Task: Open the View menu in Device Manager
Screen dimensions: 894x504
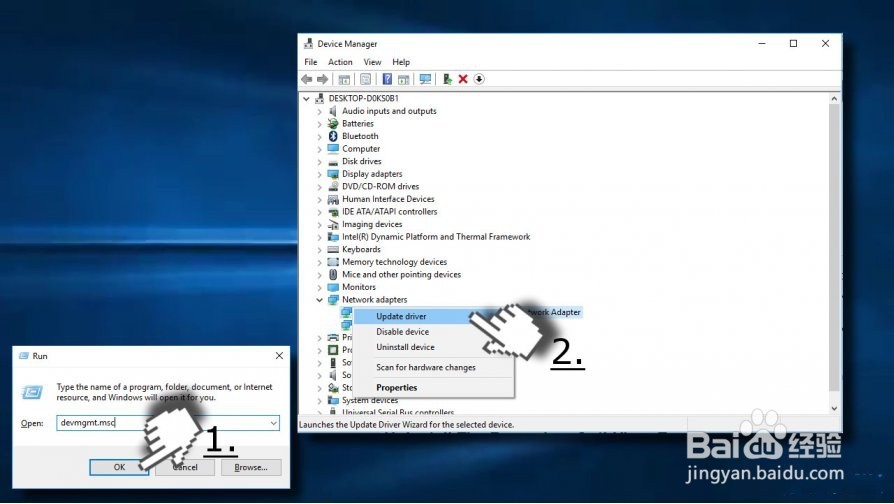Action: 372,62
